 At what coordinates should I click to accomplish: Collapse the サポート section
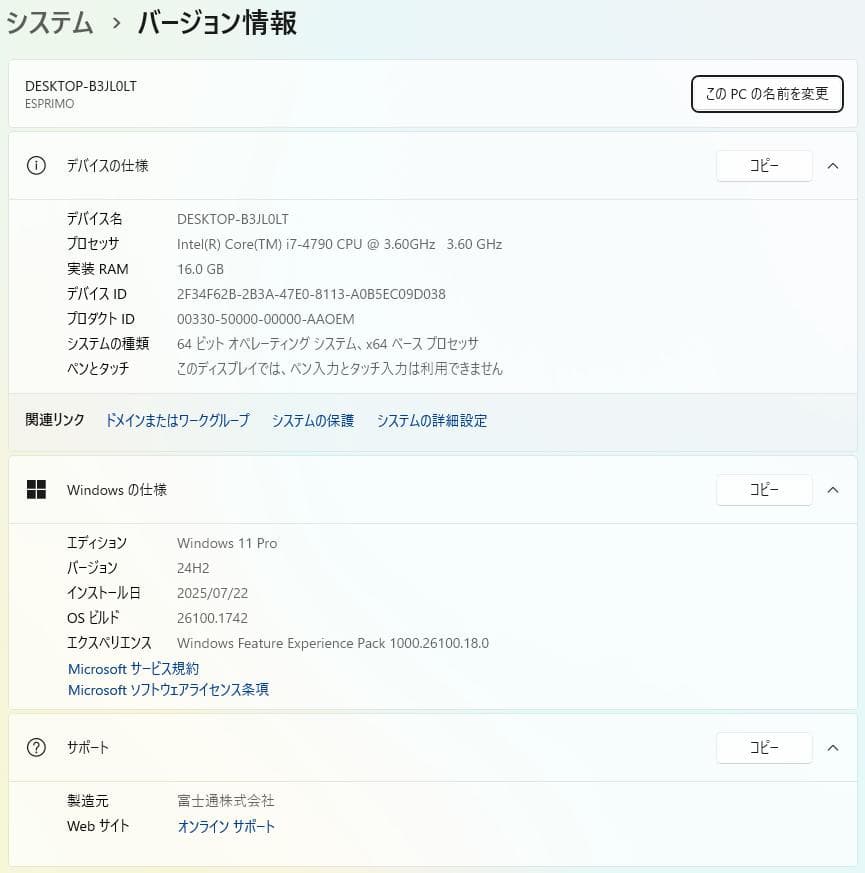coord(833,747)
